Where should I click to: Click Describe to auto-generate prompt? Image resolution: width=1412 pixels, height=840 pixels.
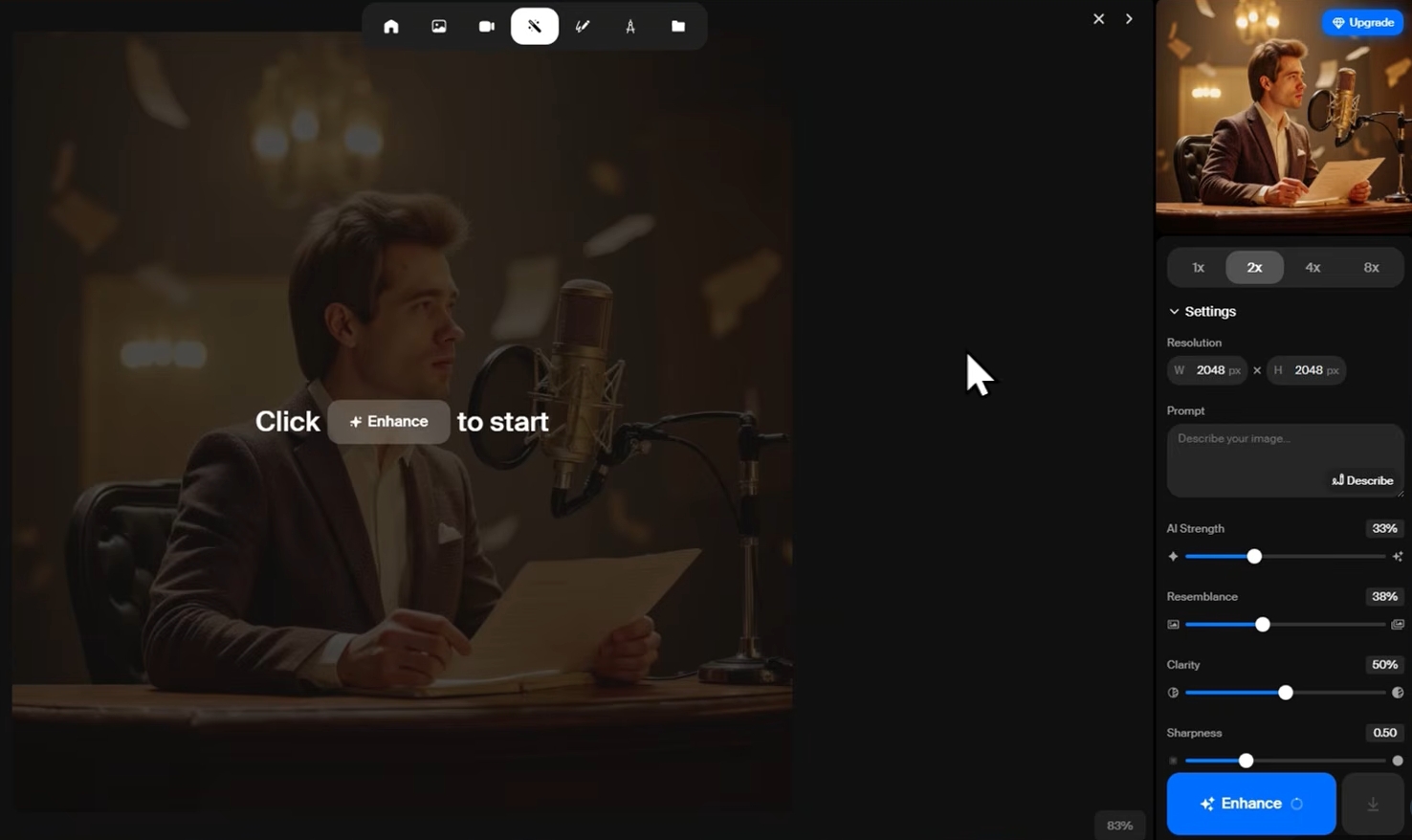(1363, 480)
